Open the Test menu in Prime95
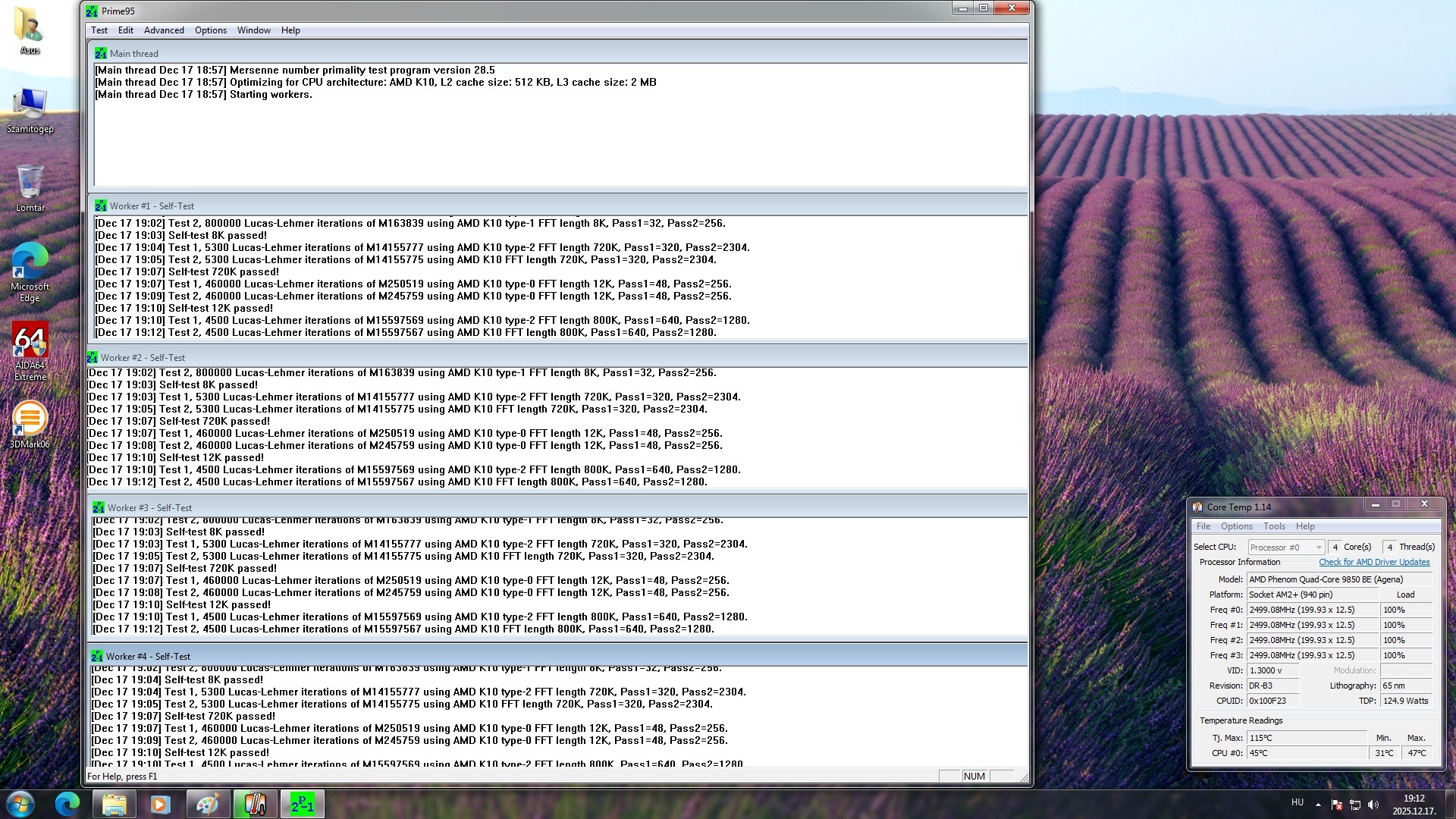1456x819 pixels. click(x=99, y=30)
